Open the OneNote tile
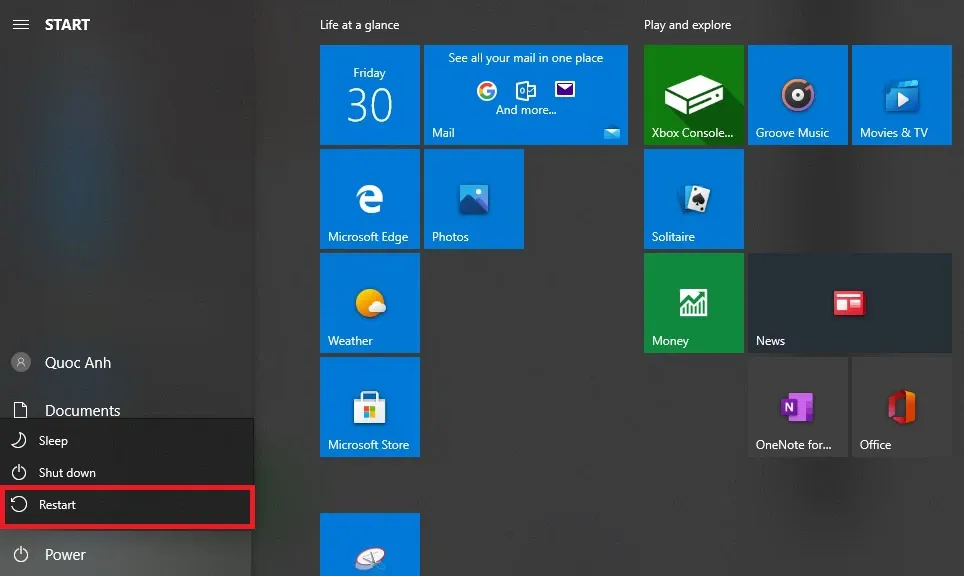The height and width of the screenshot is (576, 964). click(797, 407)
